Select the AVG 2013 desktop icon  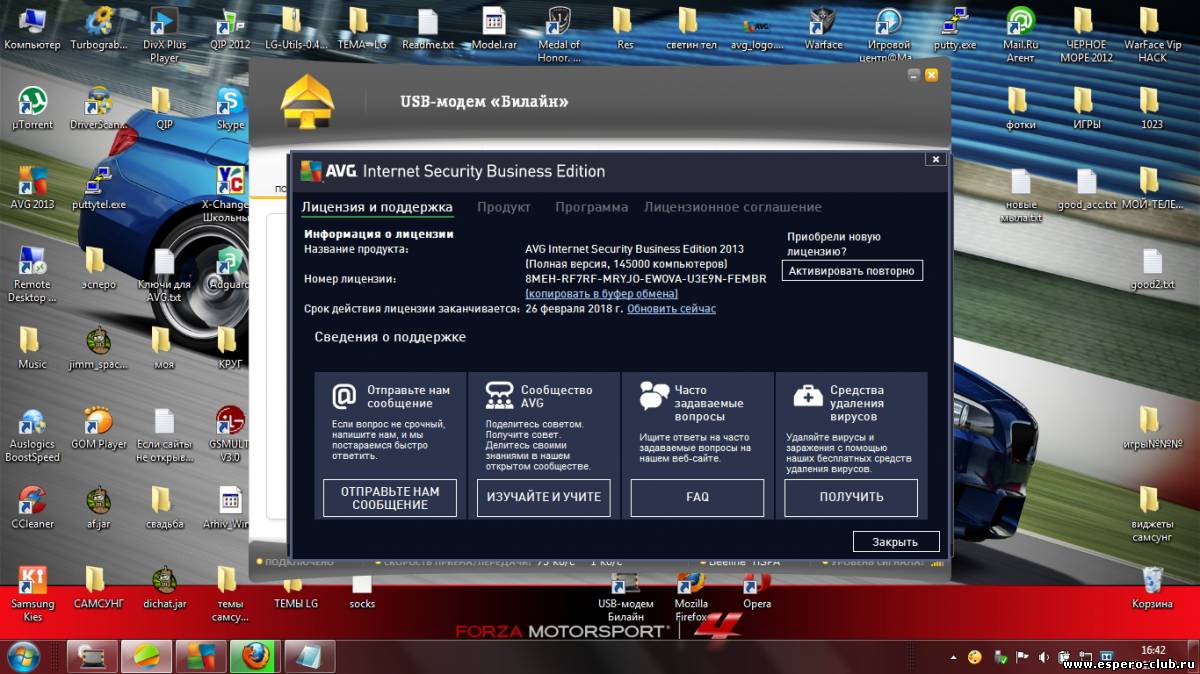pyautogui.click(x=32, y=187)
